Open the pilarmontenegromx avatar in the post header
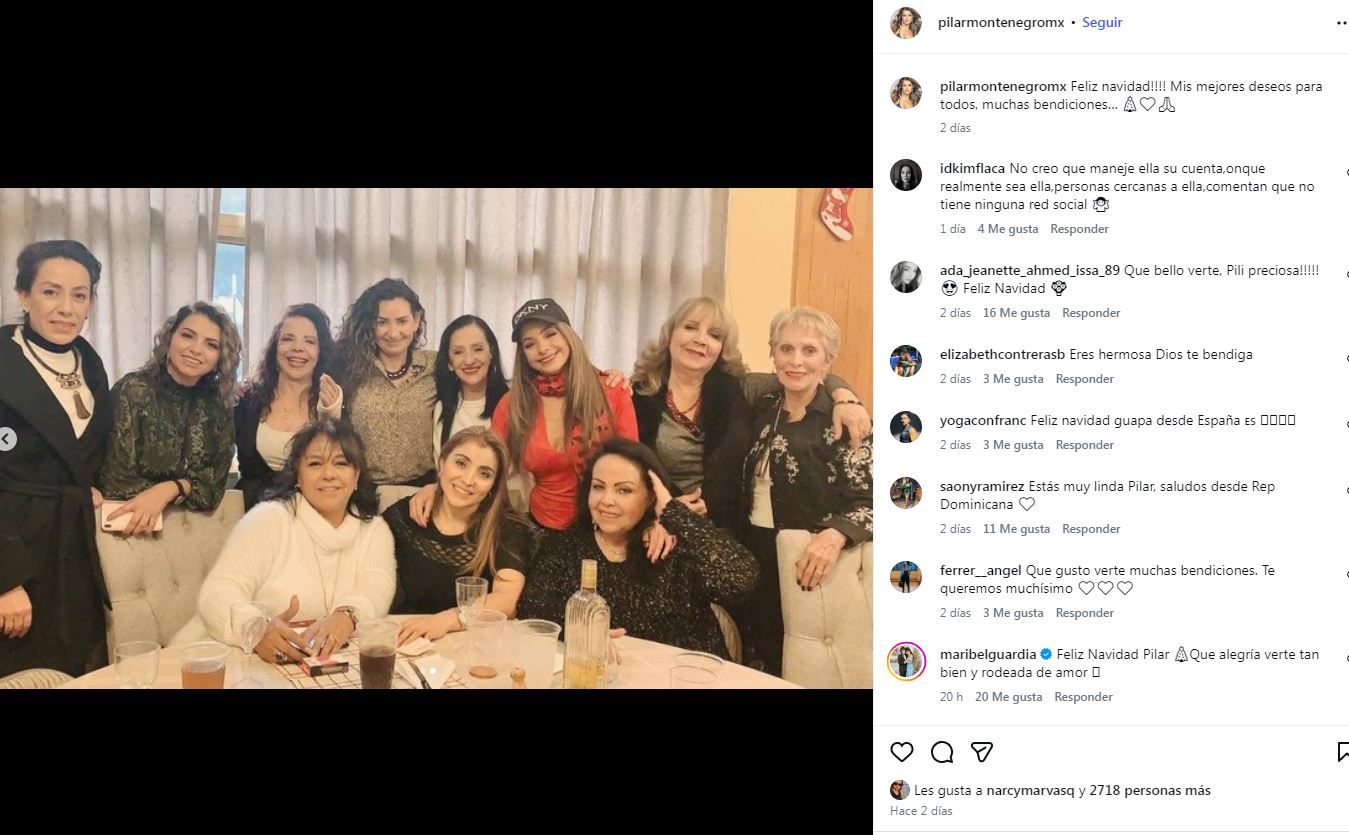1349x835 pixels. pos(906,22)
